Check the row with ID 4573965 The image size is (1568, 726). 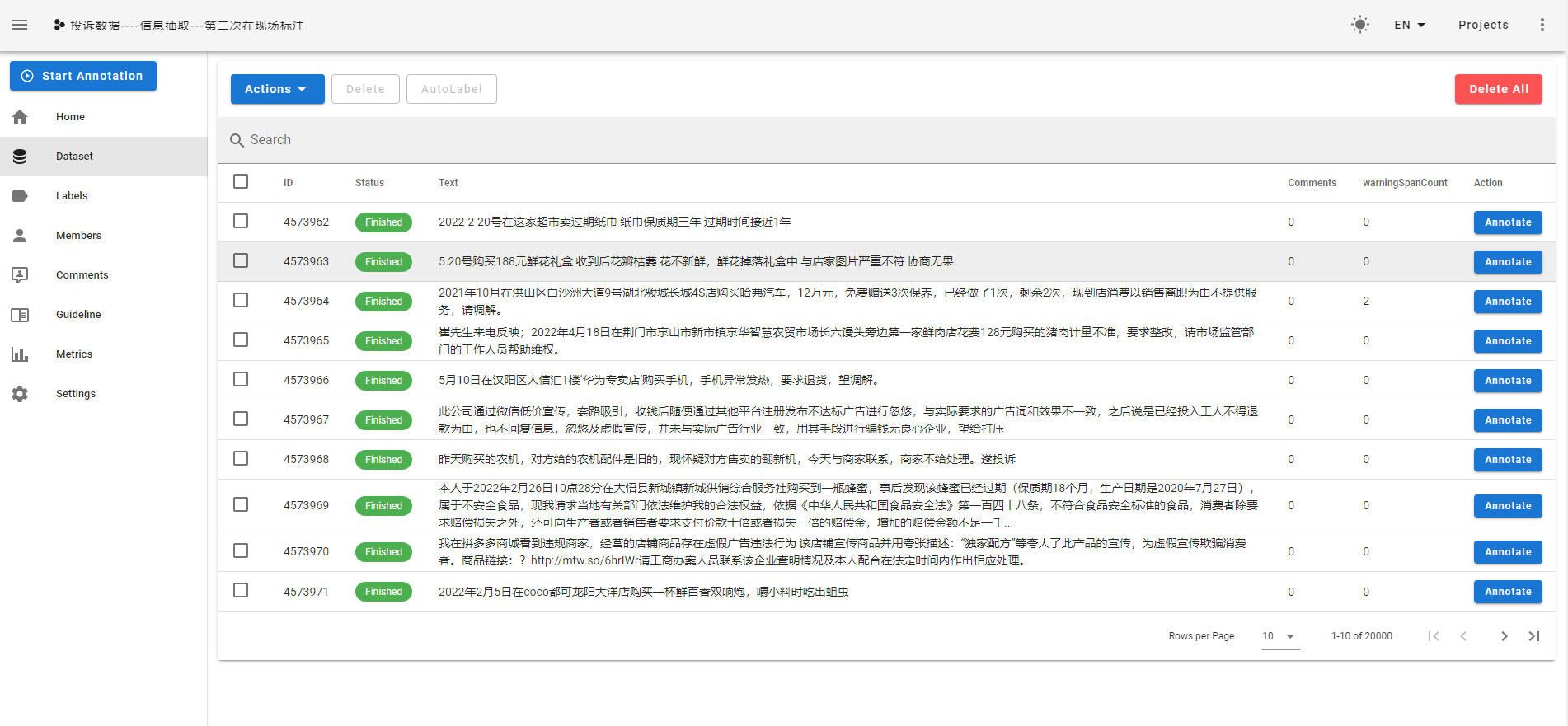[x=241, y=340]
